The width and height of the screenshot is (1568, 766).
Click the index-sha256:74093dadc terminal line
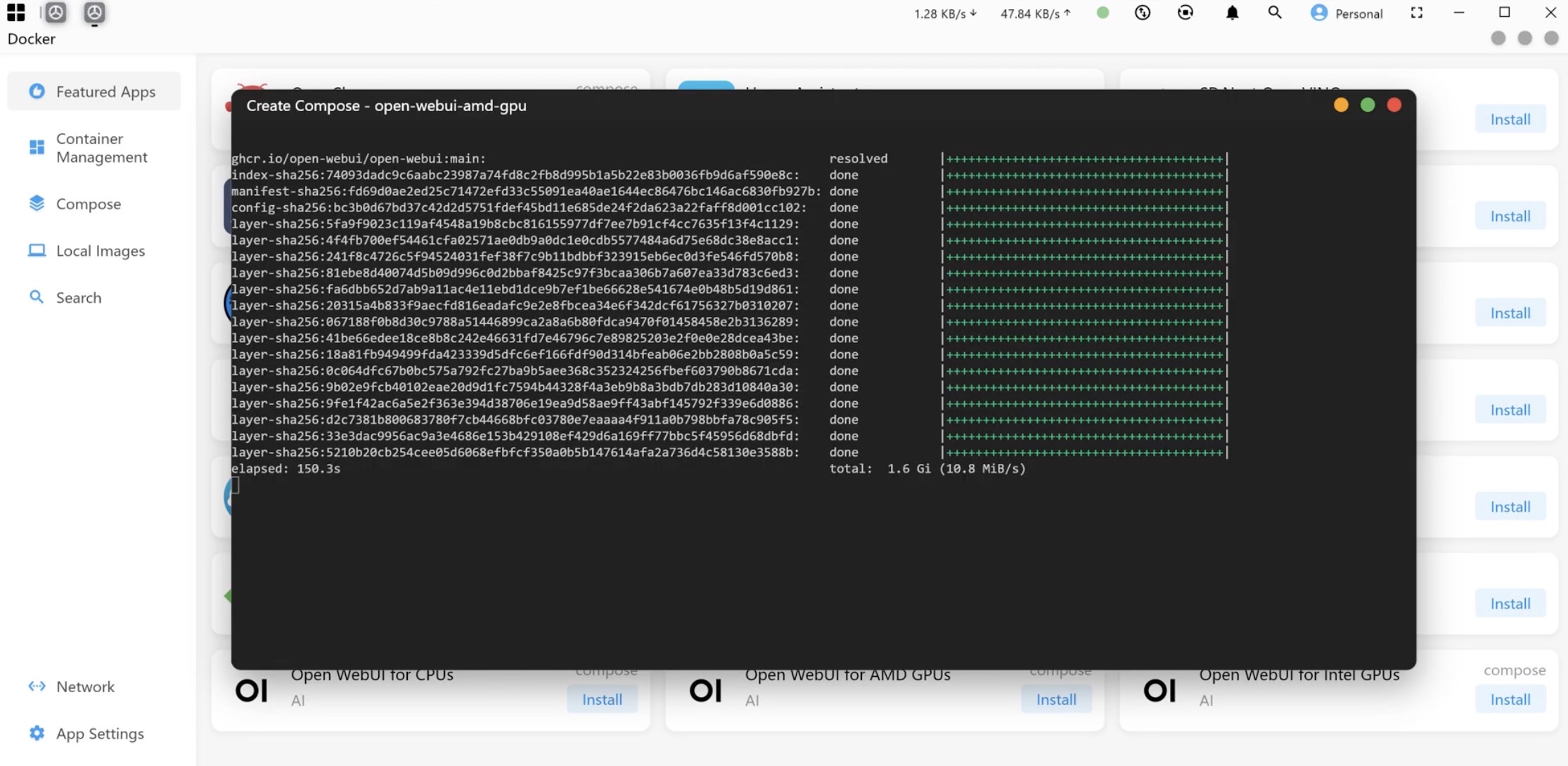pyautogui.click(x=515, y=175)
